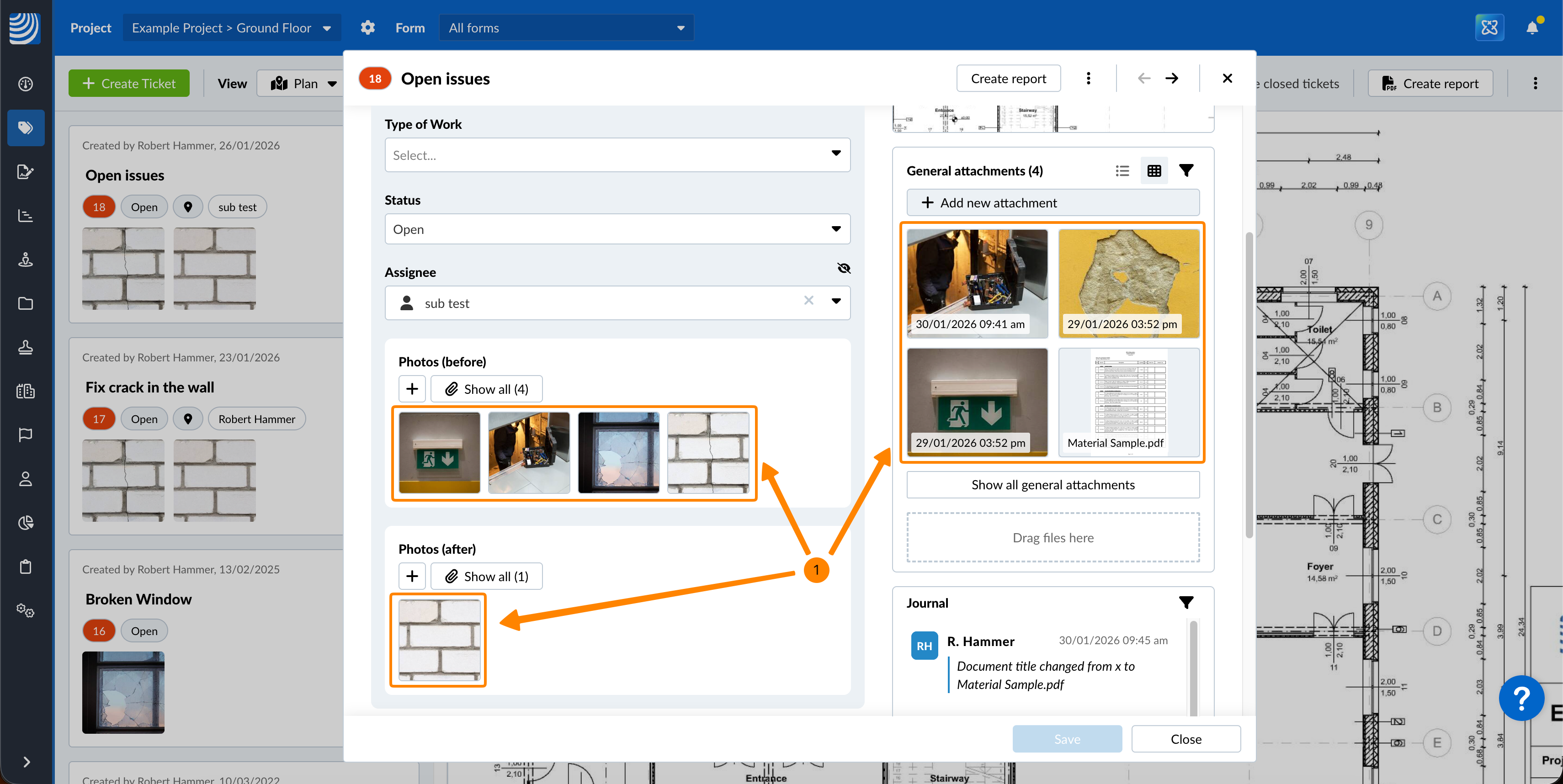Click Show all general attachments

pyautogui.click(x=1052, y=484)
